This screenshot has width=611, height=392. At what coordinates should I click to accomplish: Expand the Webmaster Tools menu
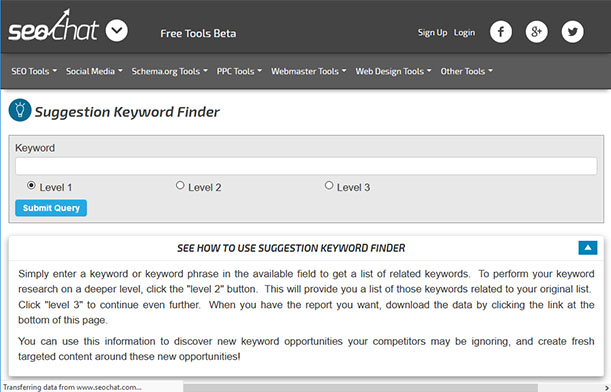click(308, 71)
